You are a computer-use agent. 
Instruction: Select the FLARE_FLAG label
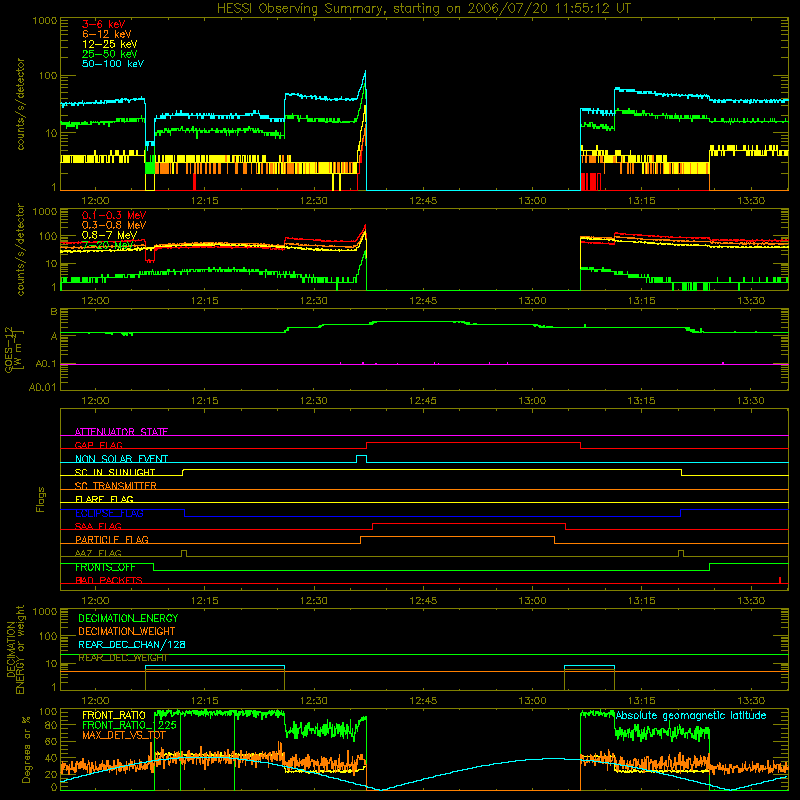(104, 499)
